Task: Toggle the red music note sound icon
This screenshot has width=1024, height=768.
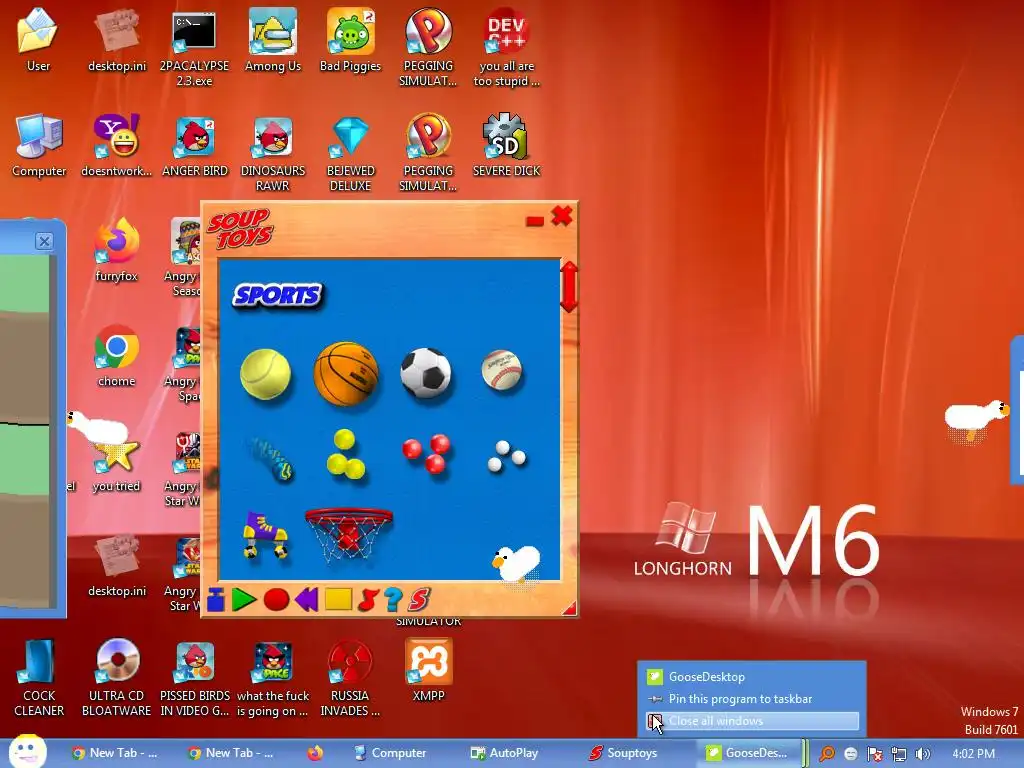Action: coord(368,599)
